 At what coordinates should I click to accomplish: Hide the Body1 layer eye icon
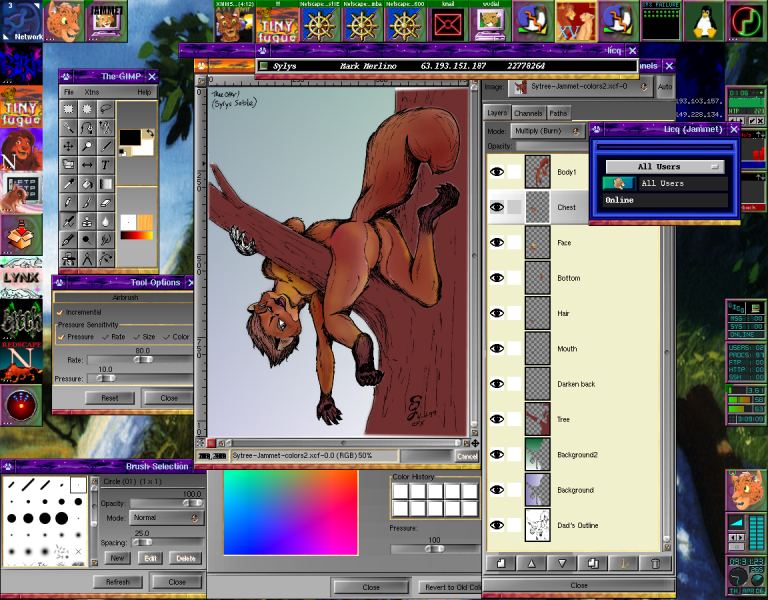coord(496,172)
